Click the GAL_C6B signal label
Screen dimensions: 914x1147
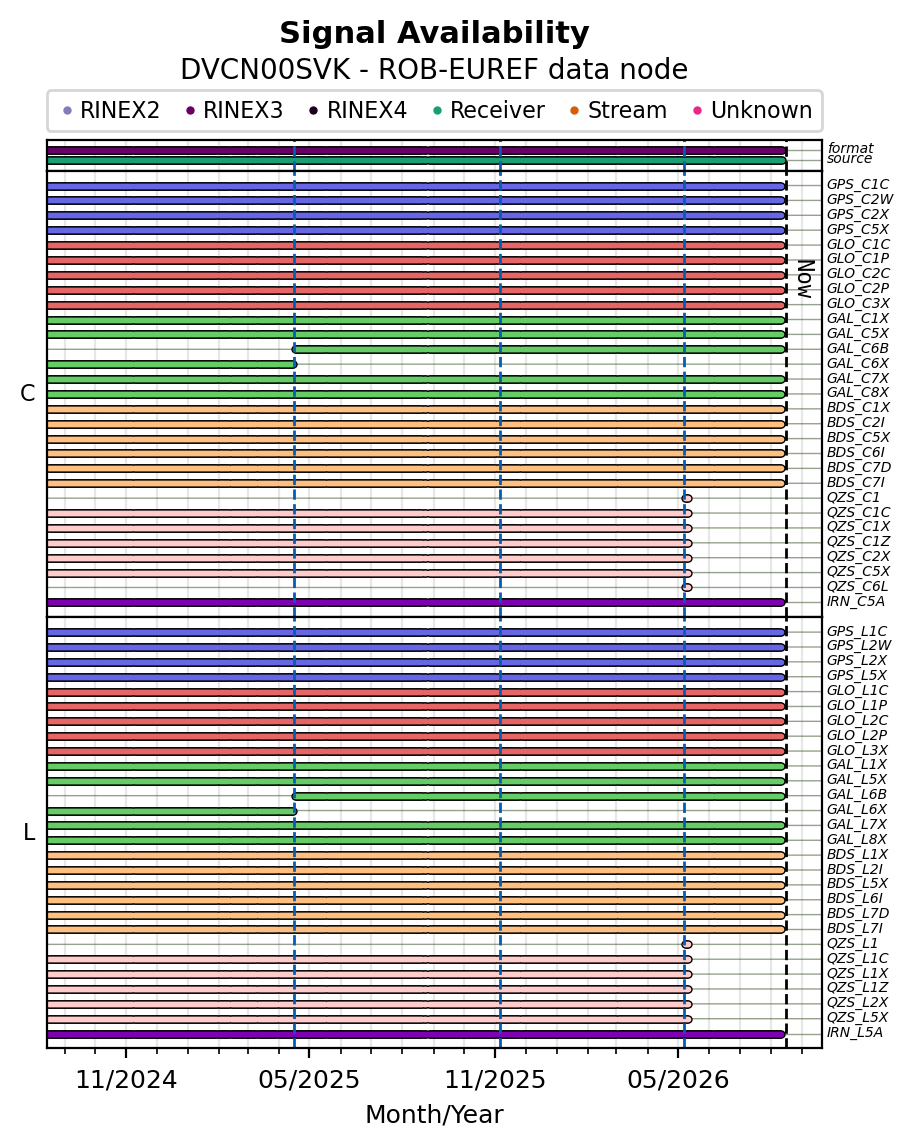[x=858, y=348]
